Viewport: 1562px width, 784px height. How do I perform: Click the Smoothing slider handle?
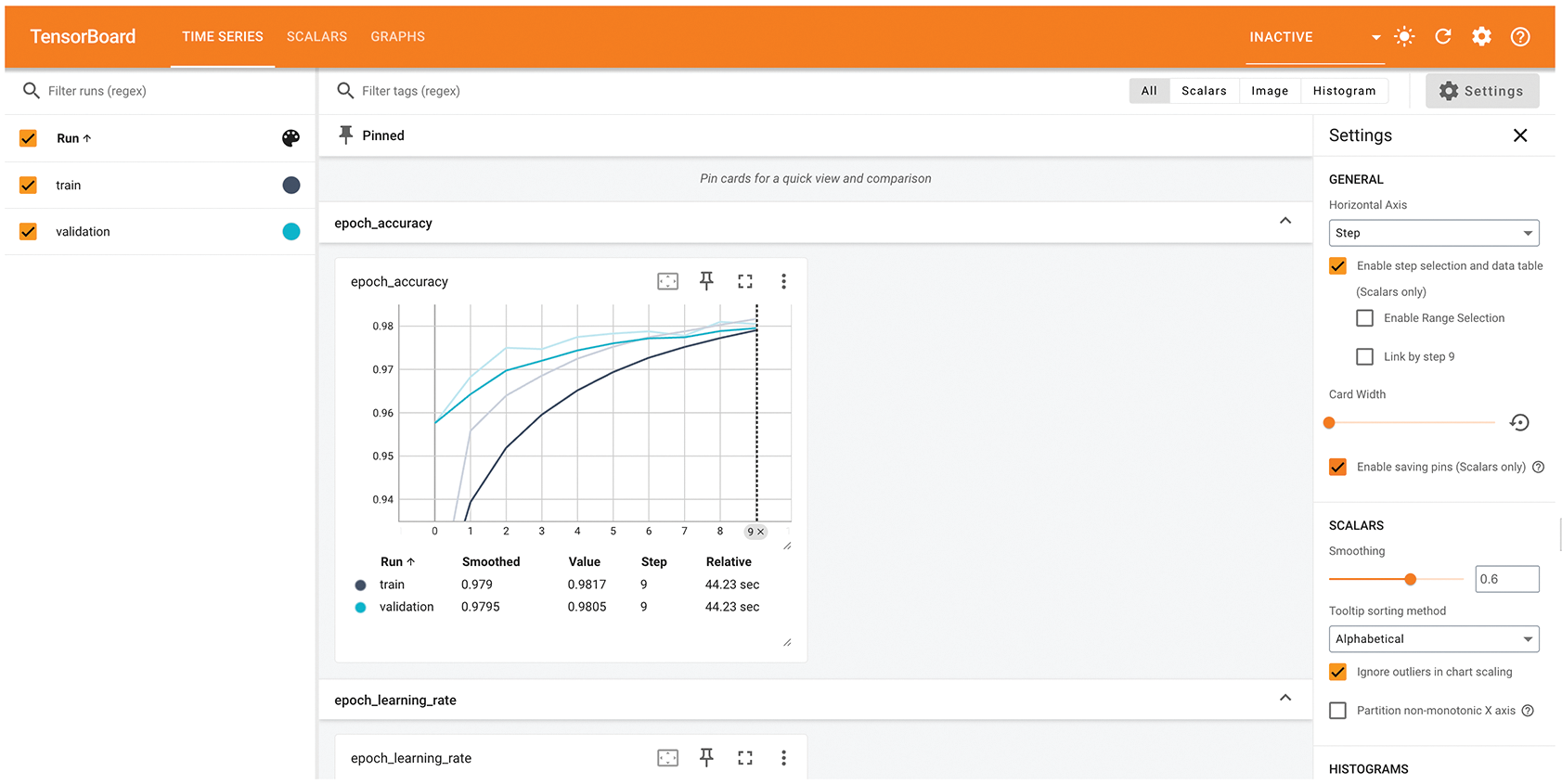tap(1410, 579)
